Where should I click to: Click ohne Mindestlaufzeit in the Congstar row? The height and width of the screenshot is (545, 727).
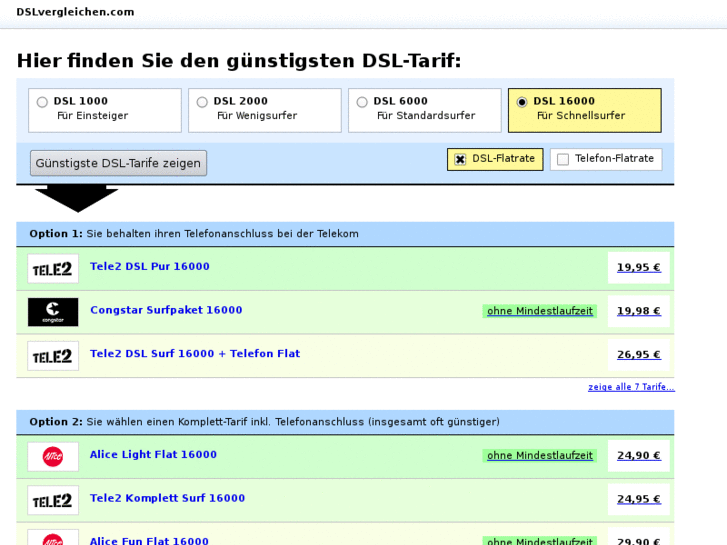(540, 311)
